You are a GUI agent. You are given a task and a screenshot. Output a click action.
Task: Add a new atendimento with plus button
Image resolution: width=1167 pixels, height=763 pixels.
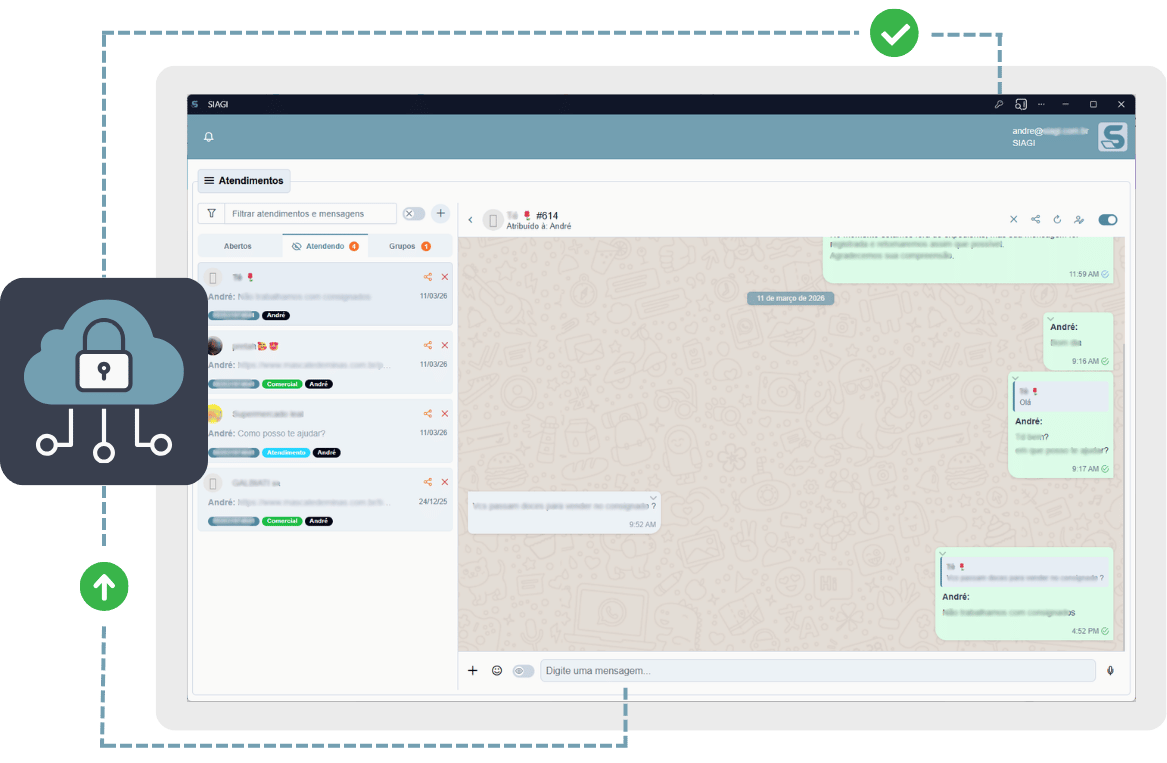(x=440, y=213)
